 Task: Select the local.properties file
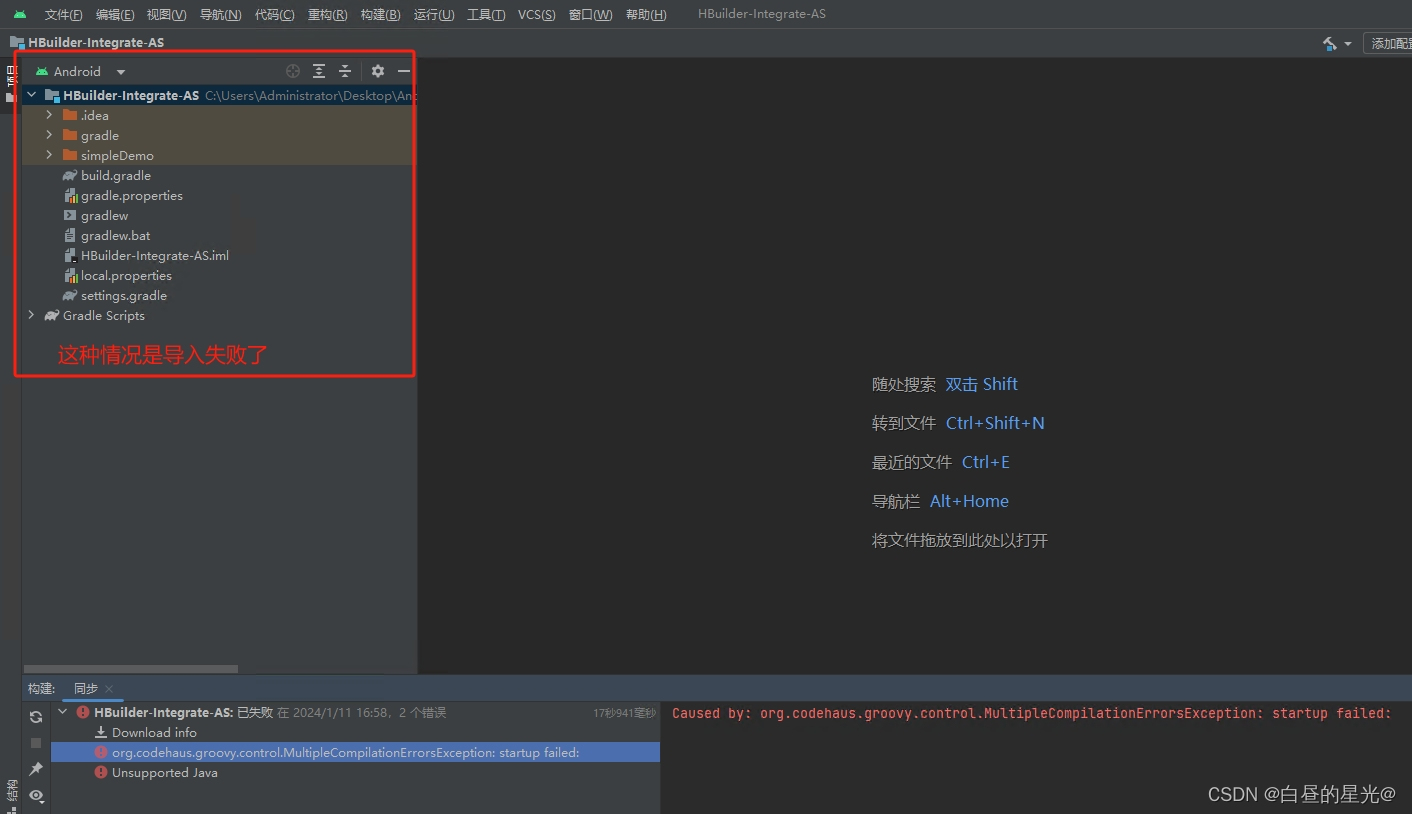coord(126,275)
